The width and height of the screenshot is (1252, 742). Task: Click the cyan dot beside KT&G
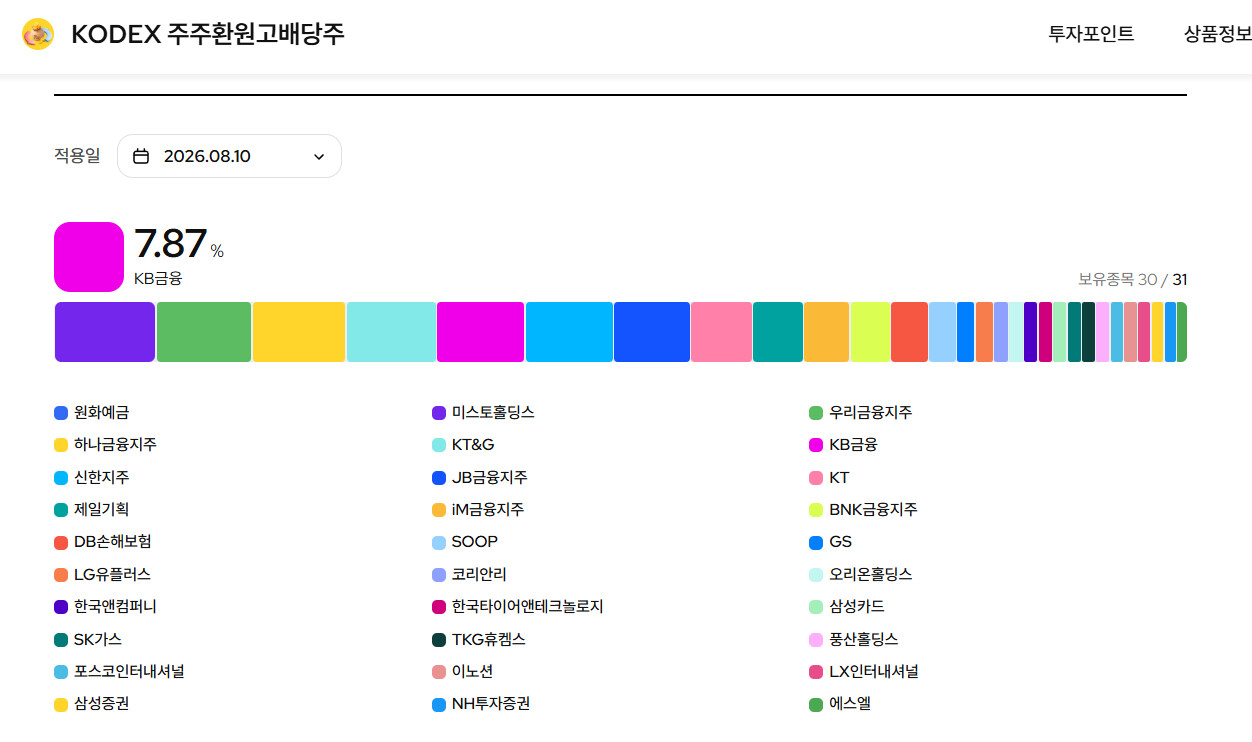click(439, 445)
